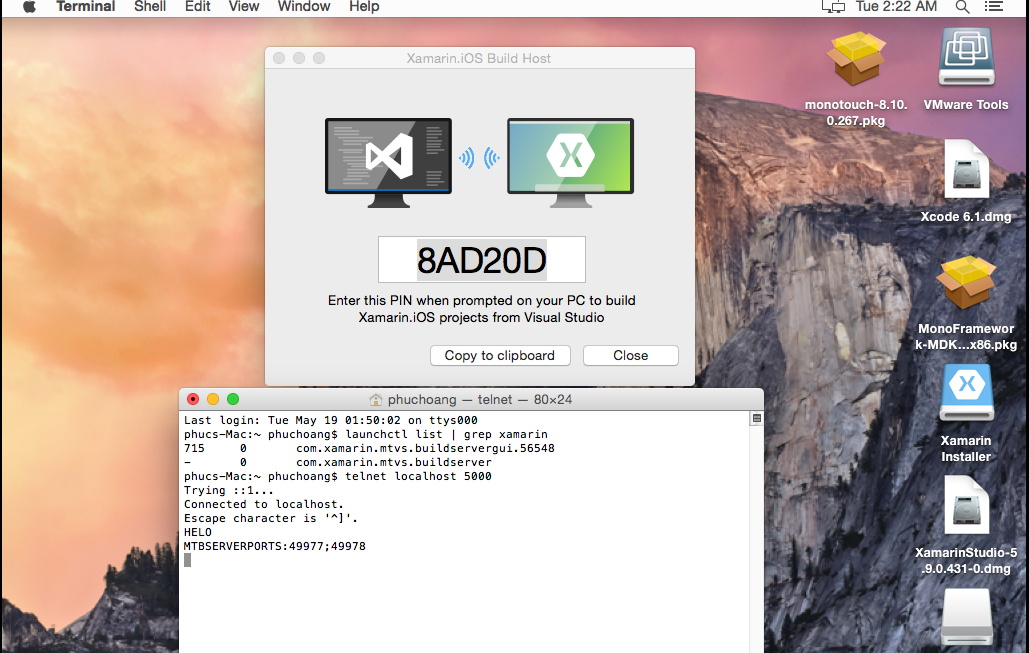The width and height of the screenshot is (1029, 653).
Task: Select the partially visible hard drive icon at bottom
Action: (966, 618)
